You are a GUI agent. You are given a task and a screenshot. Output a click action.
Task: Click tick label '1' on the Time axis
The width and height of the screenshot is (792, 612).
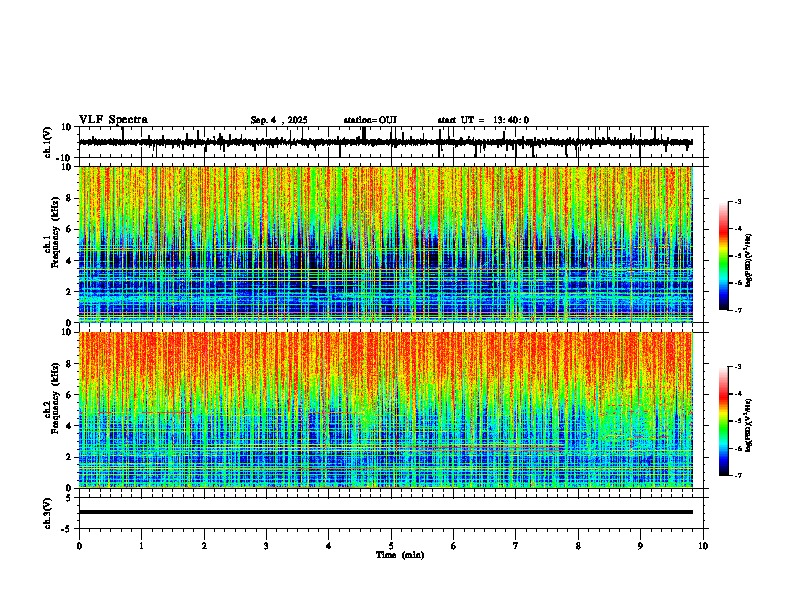point(141,546)
